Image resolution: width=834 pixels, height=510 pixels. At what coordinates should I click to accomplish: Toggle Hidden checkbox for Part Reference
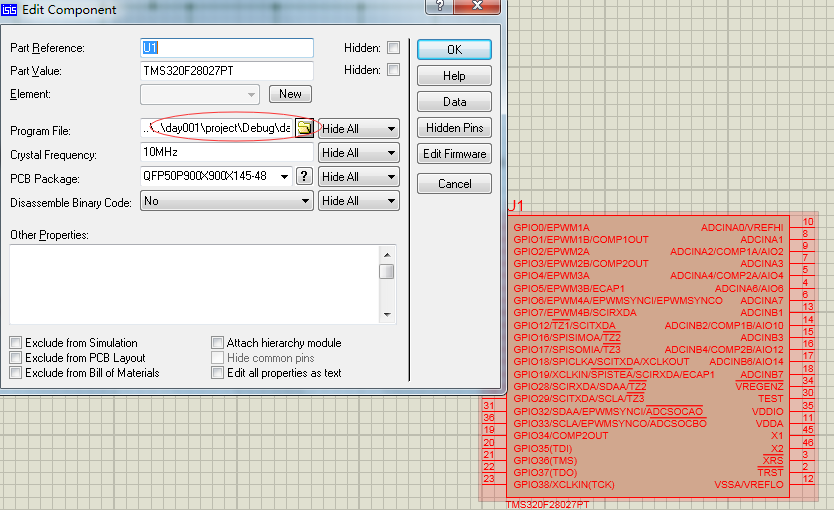coord(393,47)
